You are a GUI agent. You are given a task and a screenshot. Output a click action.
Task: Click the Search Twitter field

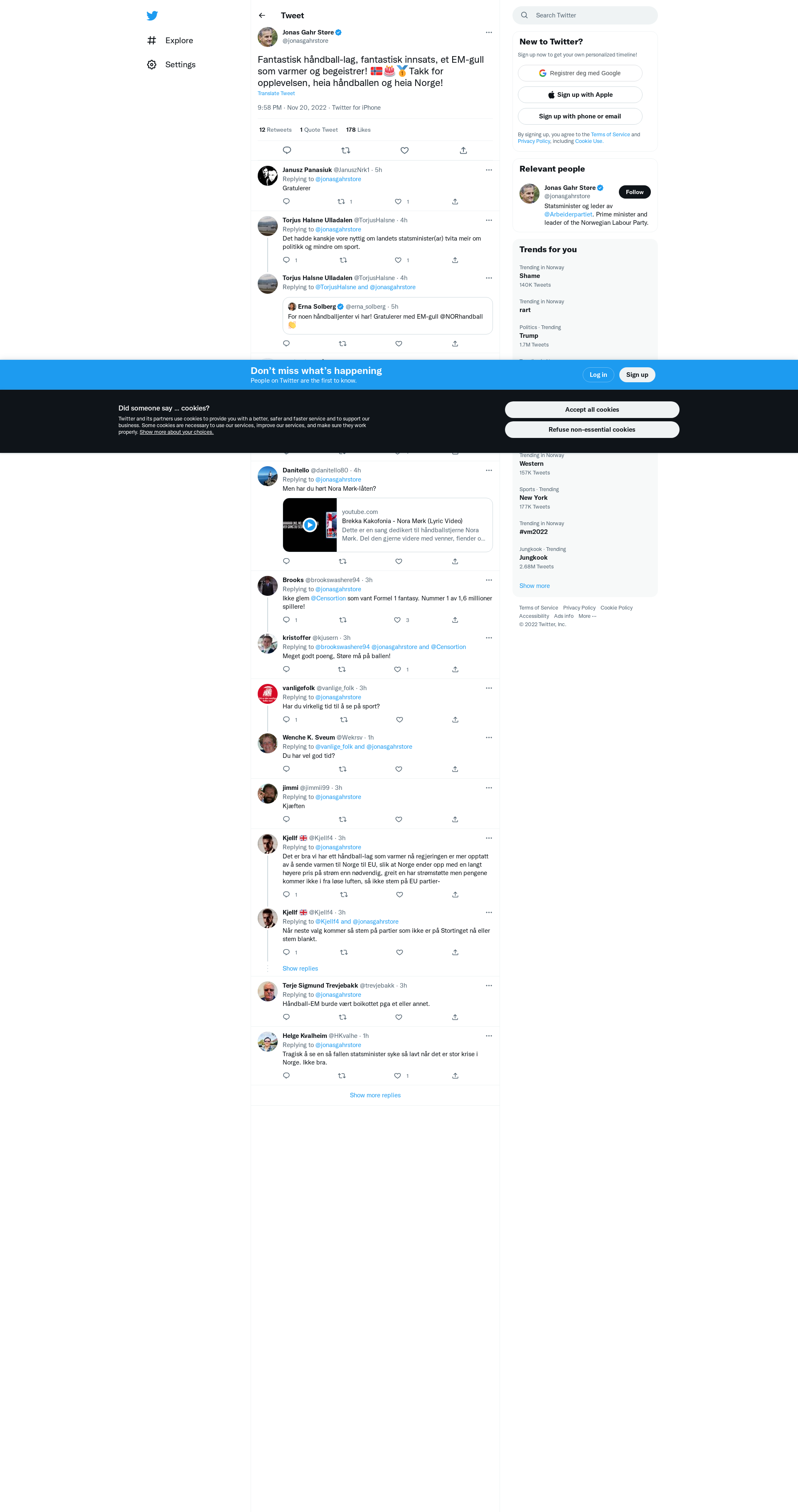tap(585, 15)
